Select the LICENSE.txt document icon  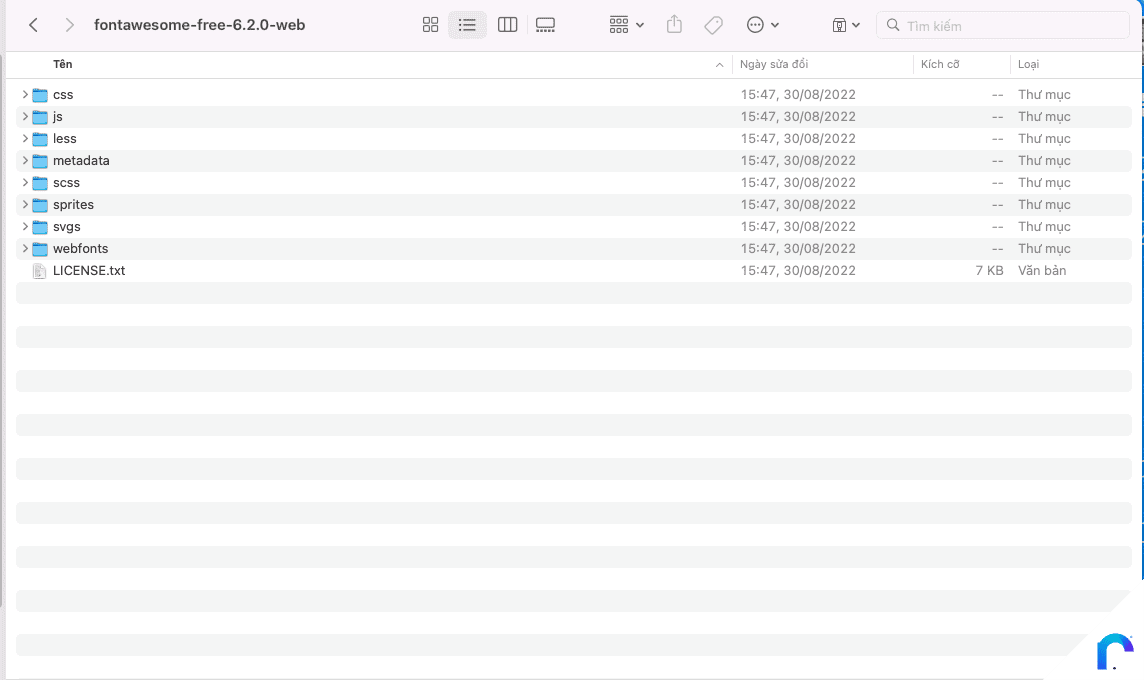pyautogui.click(x=39, y=271)
